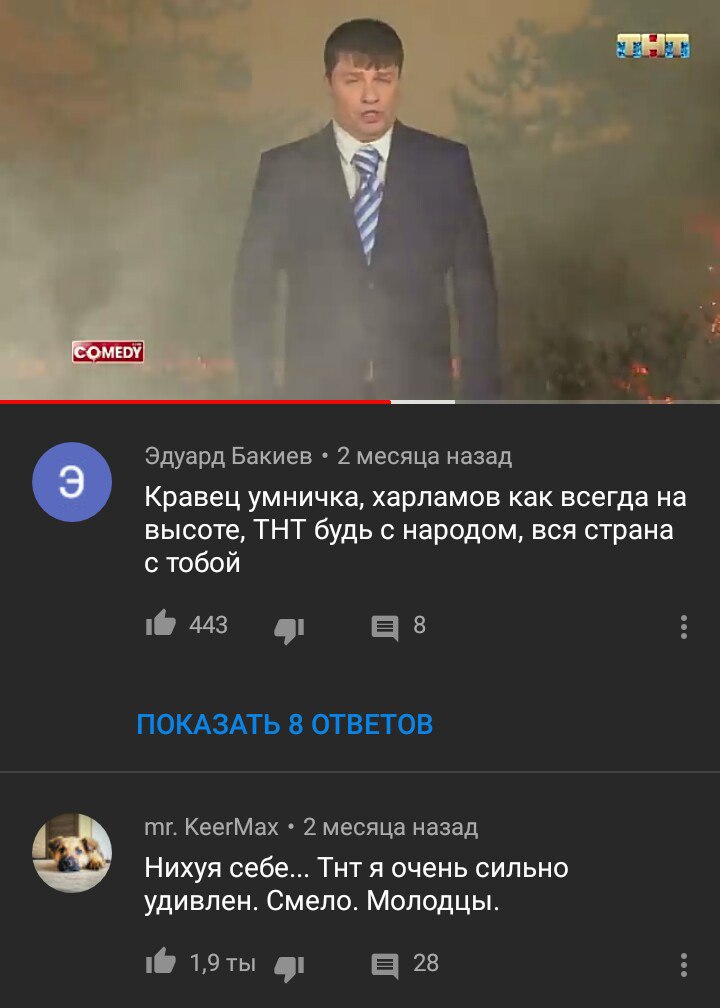The image size is (720, 1008).
Task: Open more options for mr. KeerMax's comment
Action: pyautogui.click(x=683, y=965)
